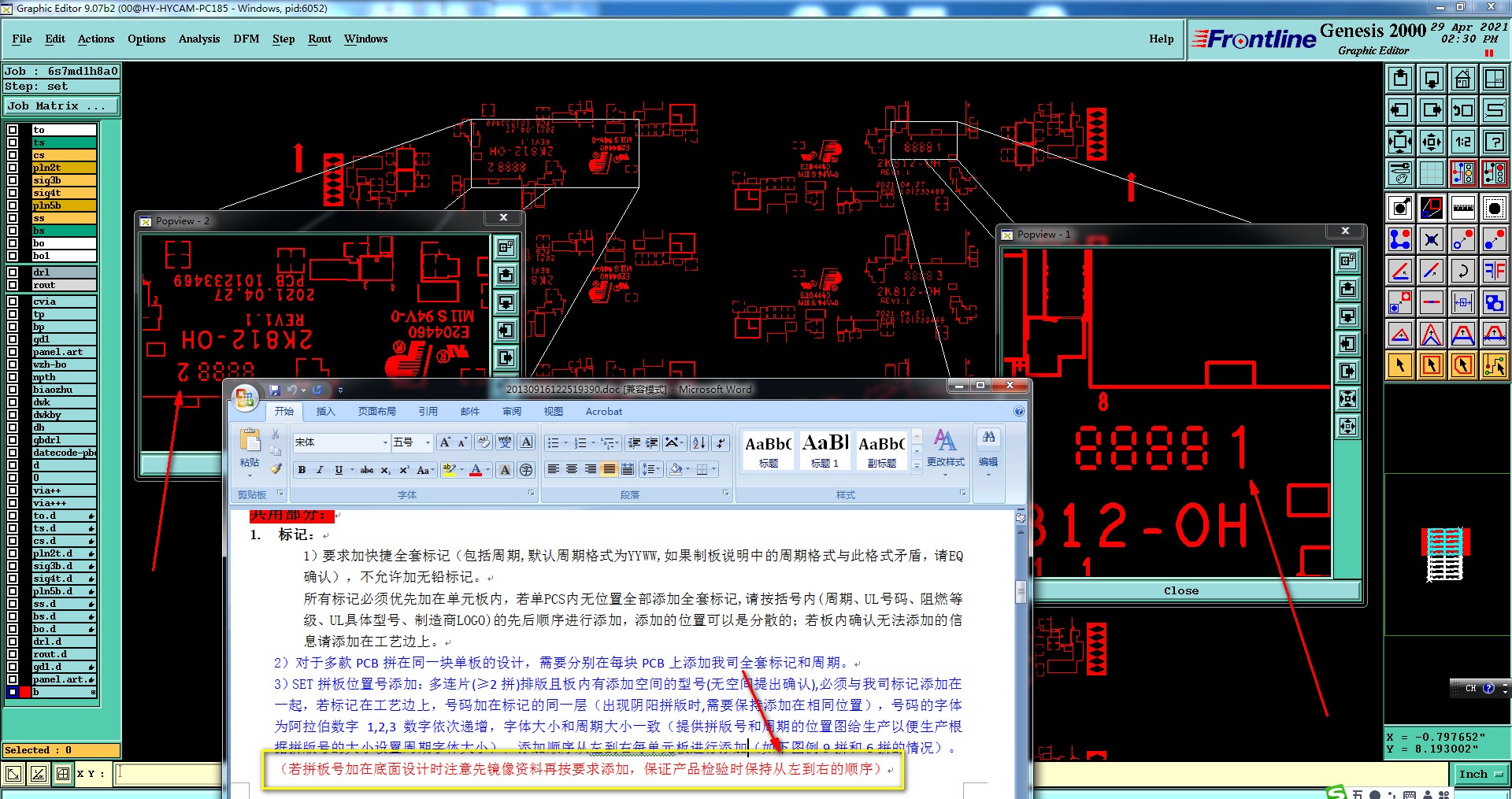Open the 宋体 font name dropdown
The width and height of the screenshot is (1512, 799).
click(385, 443)
